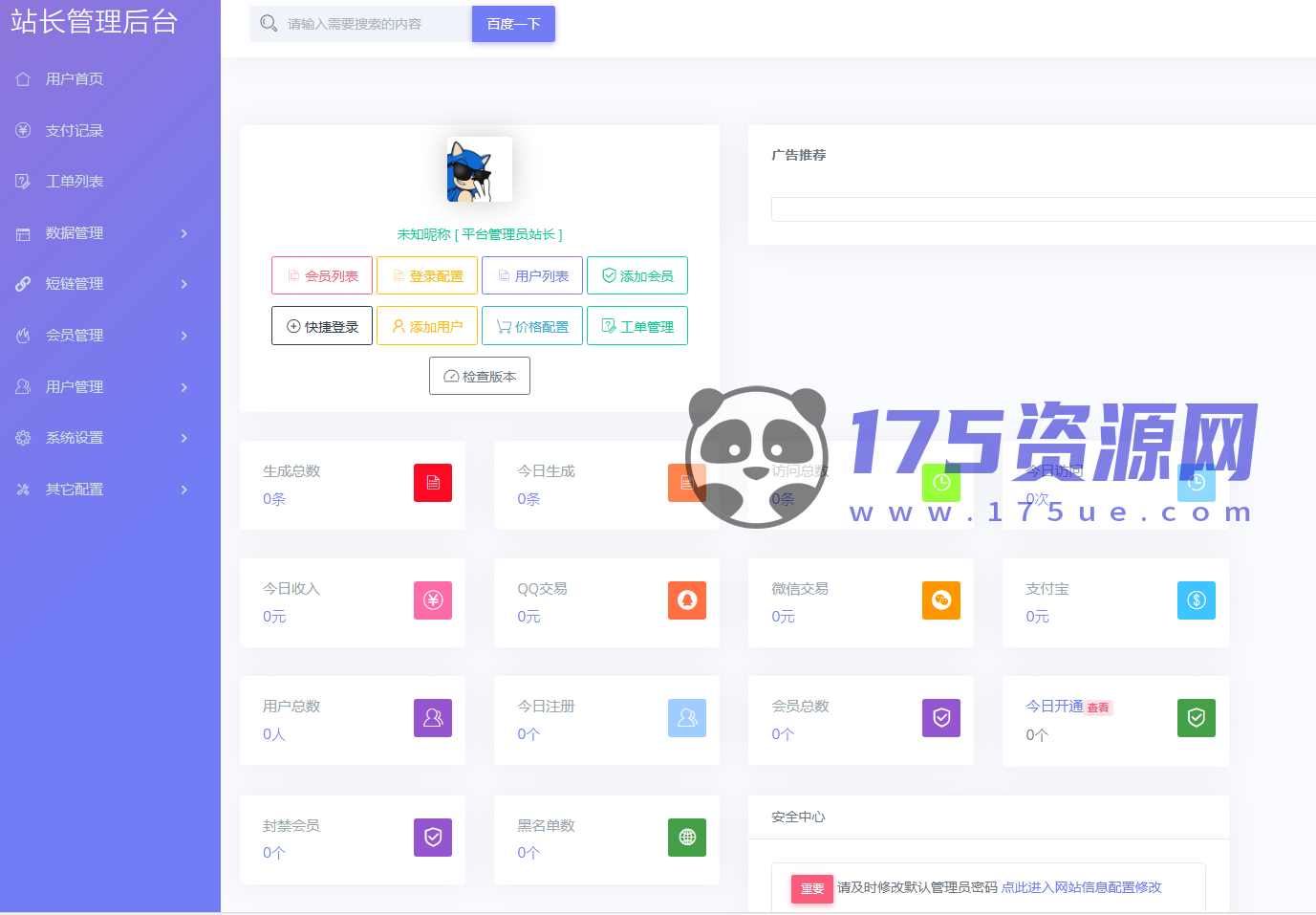Screen dimensions: 1316x915
Task: Open the 会员列表 button
Action: [322, 275]
